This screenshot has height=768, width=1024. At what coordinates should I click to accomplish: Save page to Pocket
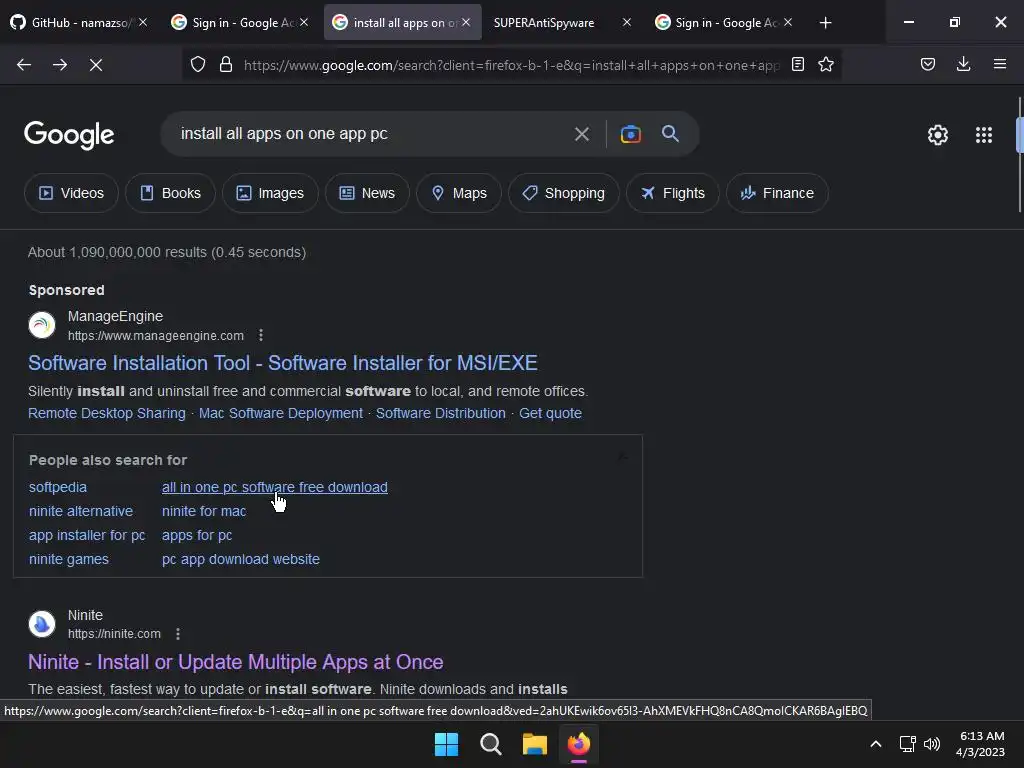[x=928, y=65]
